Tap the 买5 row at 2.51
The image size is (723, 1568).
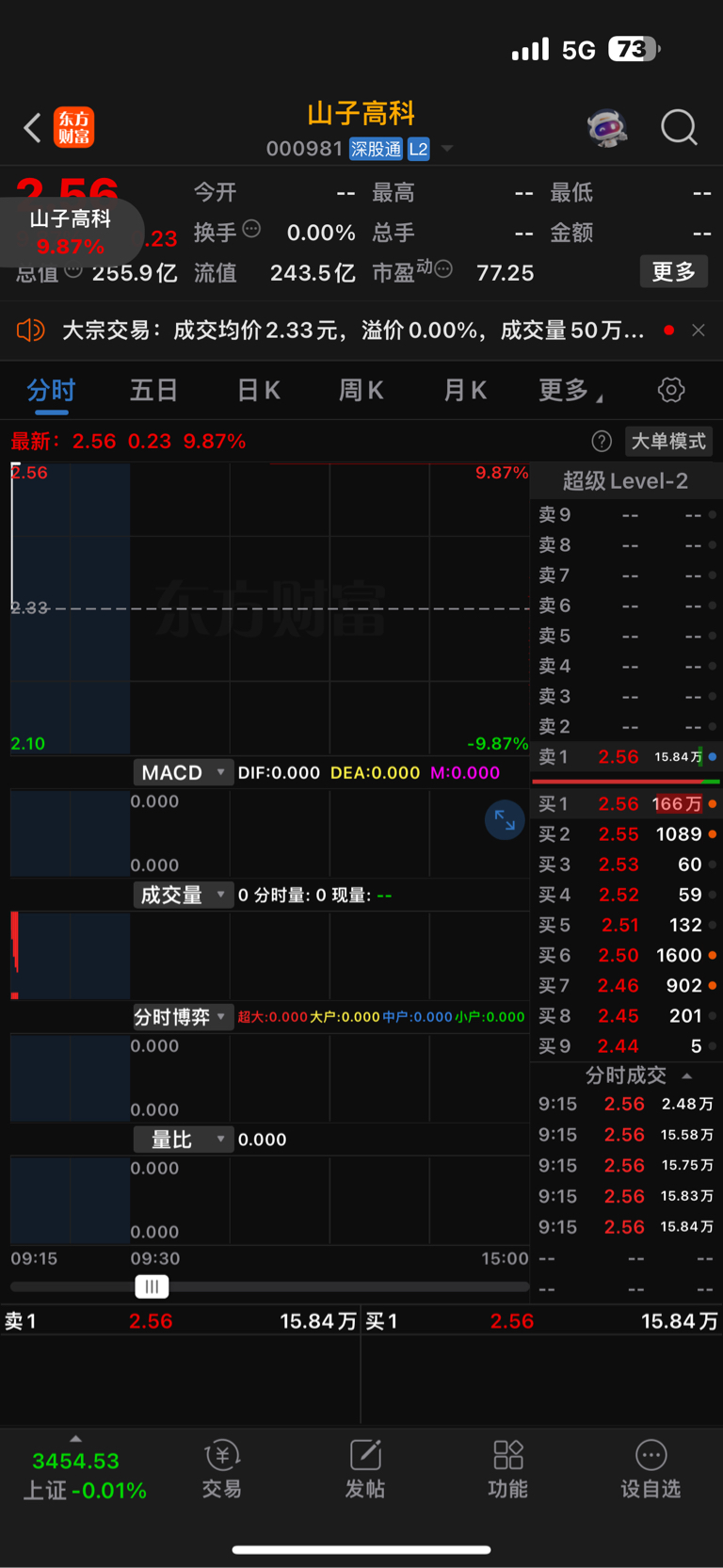(x=626, y=925)
